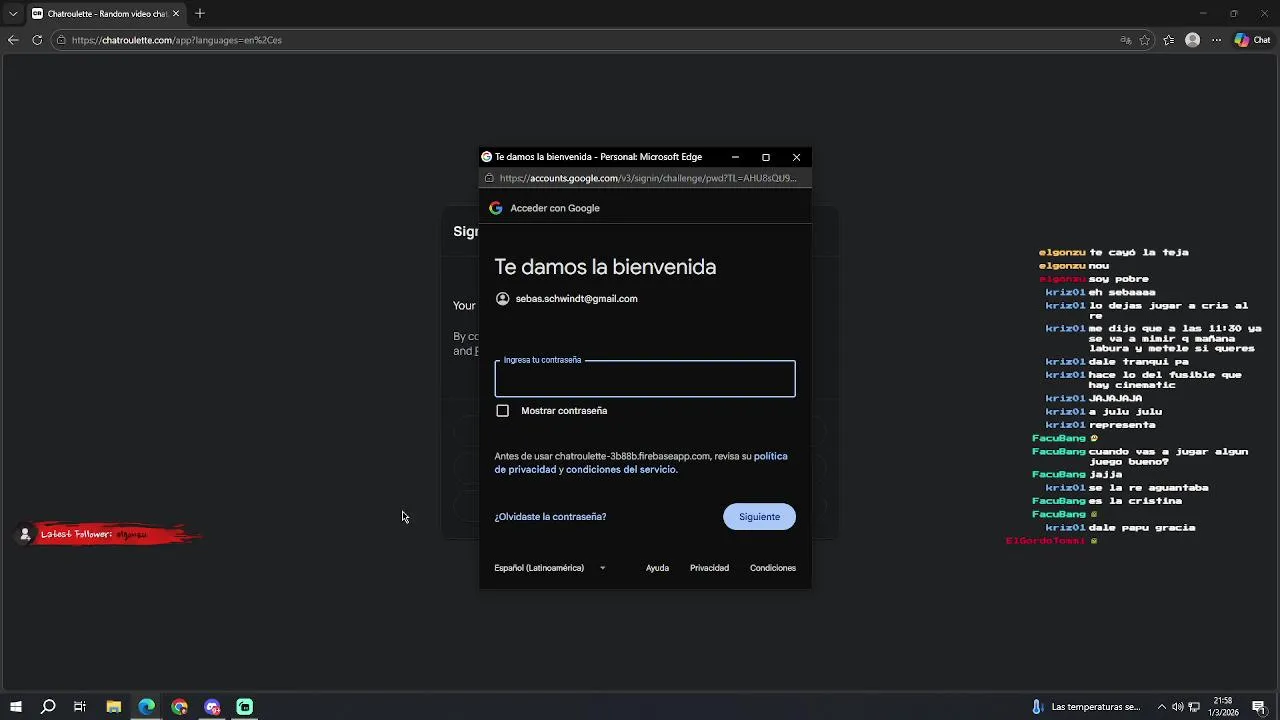
Task: Open the Privacidad footer link
Action: [x=709, y=568]
